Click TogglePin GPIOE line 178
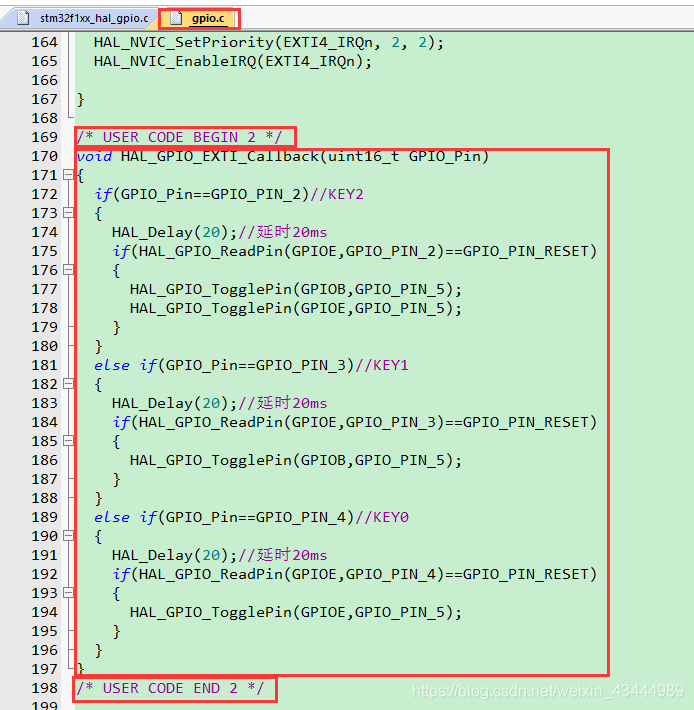 pyautogui.click(x=296, y=309)
